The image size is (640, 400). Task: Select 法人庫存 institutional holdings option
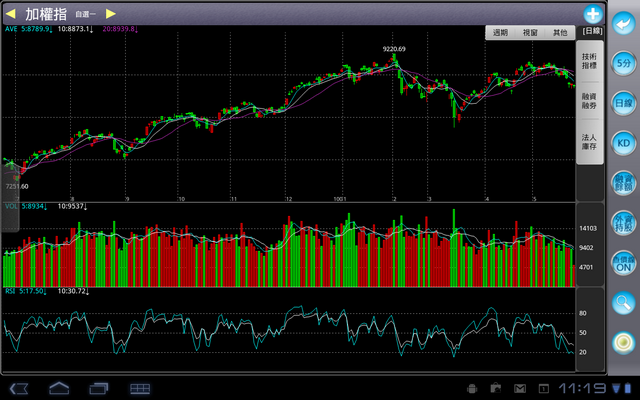[x=589, y=142]
